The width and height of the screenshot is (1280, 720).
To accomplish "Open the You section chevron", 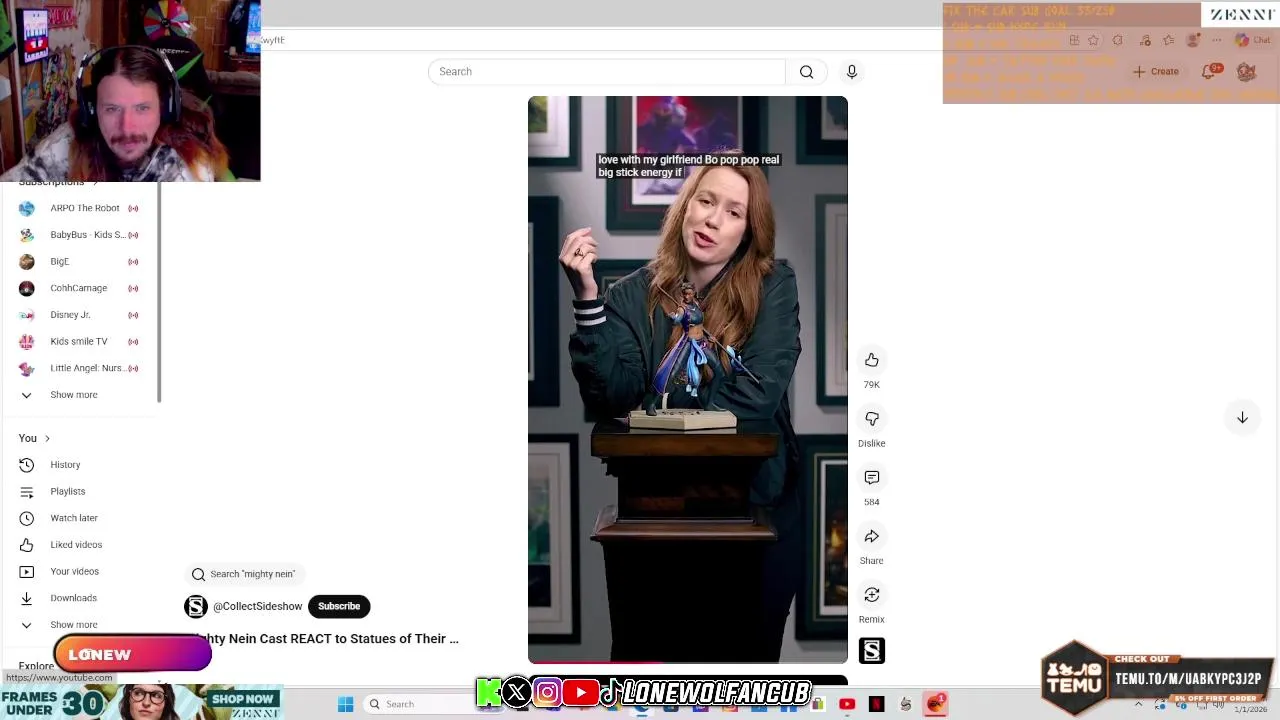I will point(47,438).
